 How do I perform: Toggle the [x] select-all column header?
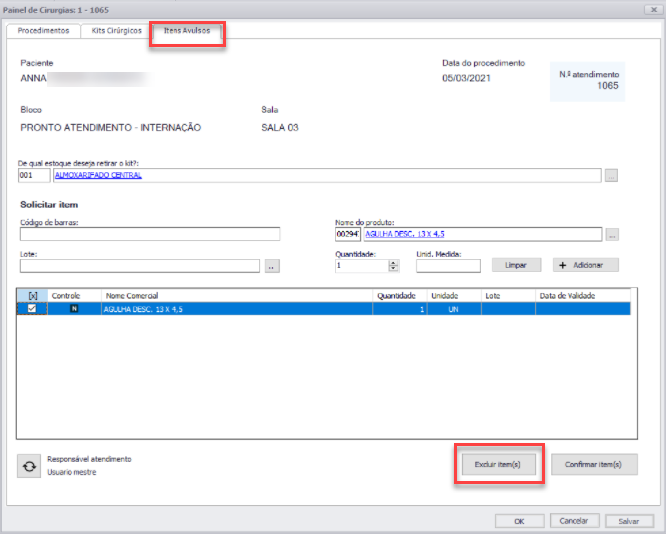coord(33,296)
